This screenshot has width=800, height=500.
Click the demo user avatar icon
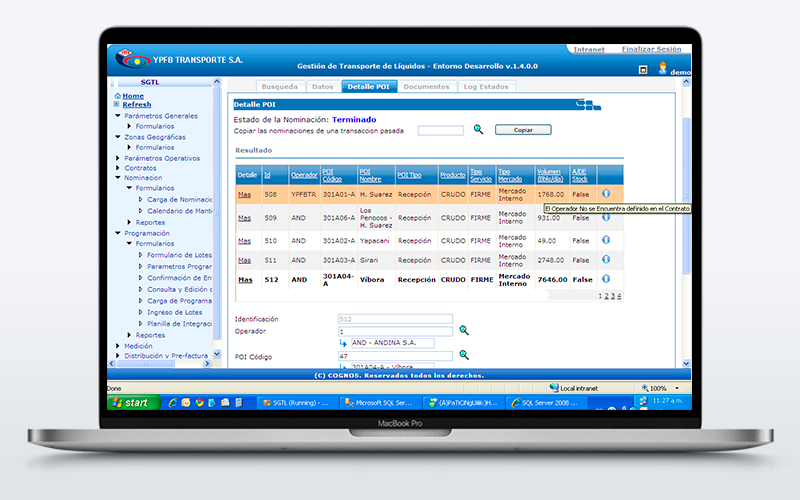point(662,68)
